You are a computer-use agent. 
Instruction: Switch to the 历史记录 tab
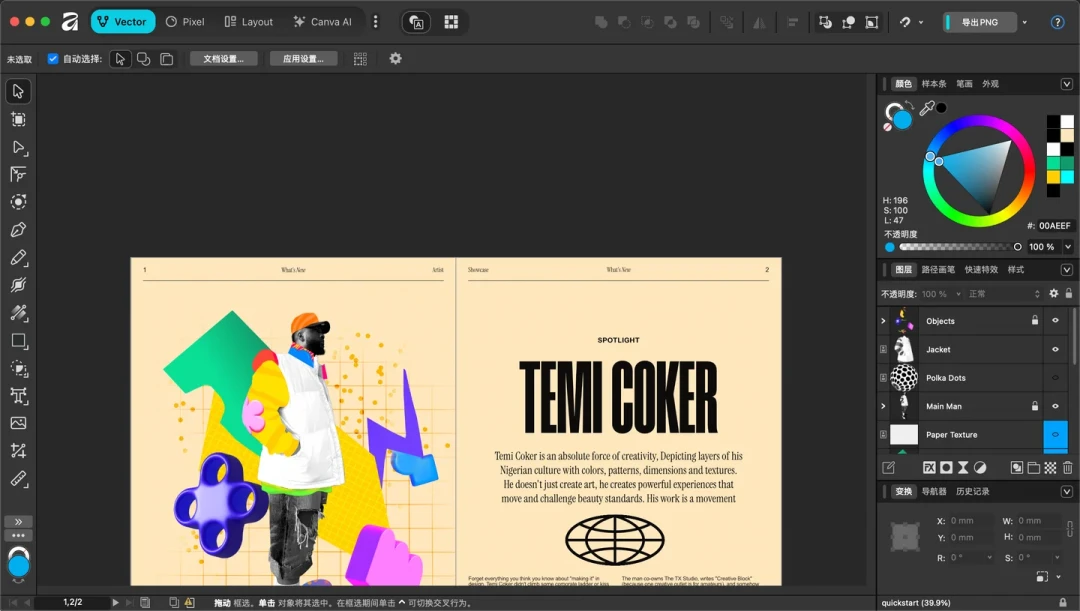point(973,491)
